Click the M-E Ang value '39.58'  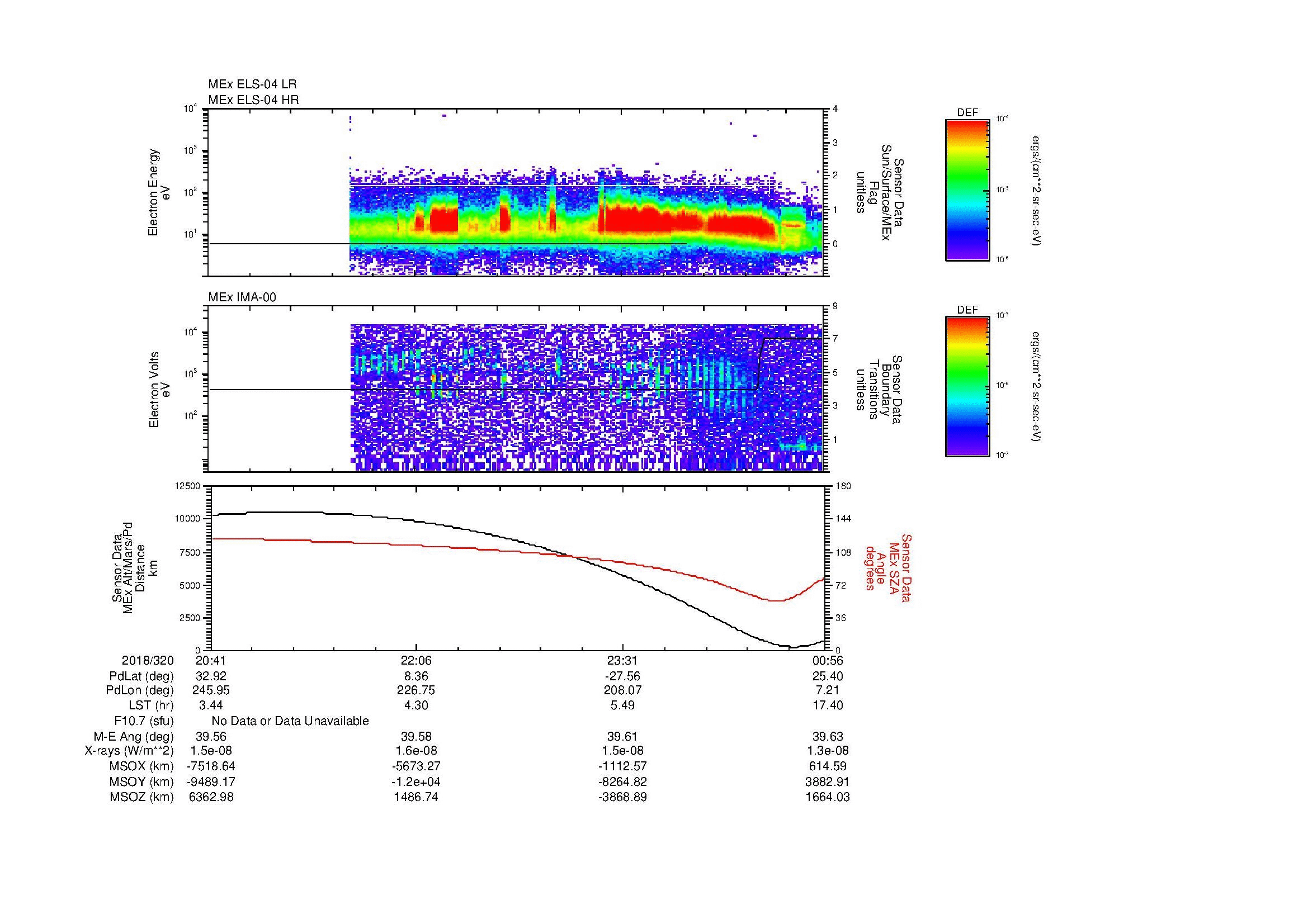tap(417, 737)
